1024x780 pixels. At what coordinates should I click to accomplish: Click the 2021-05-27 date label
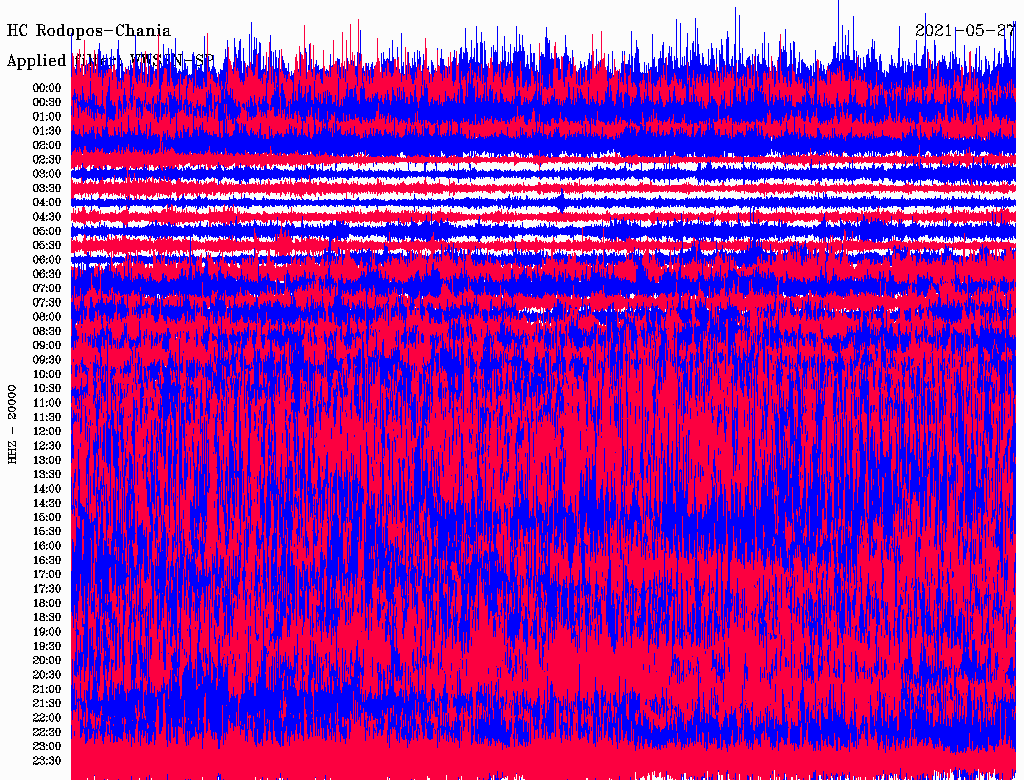pos(965,31)
